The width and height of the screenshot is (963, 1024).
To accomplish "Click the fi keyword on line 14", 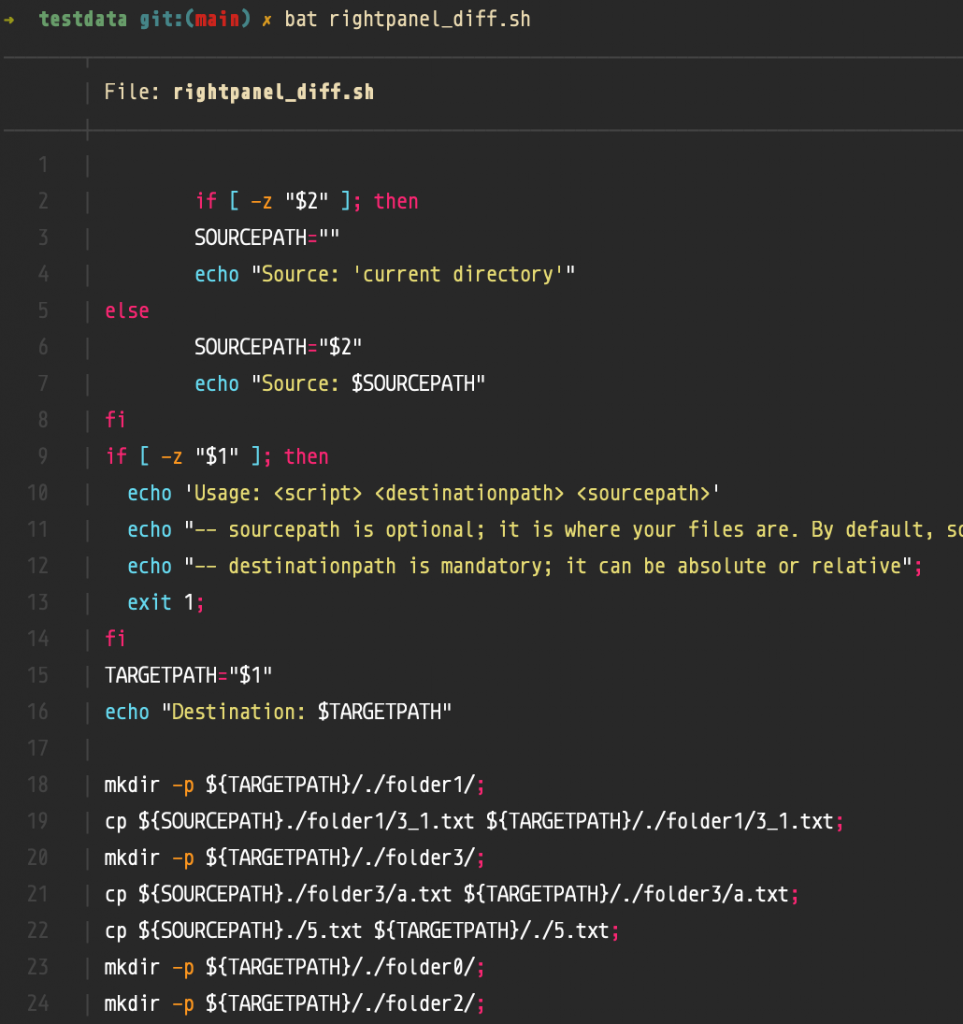I will coord(114,638).
